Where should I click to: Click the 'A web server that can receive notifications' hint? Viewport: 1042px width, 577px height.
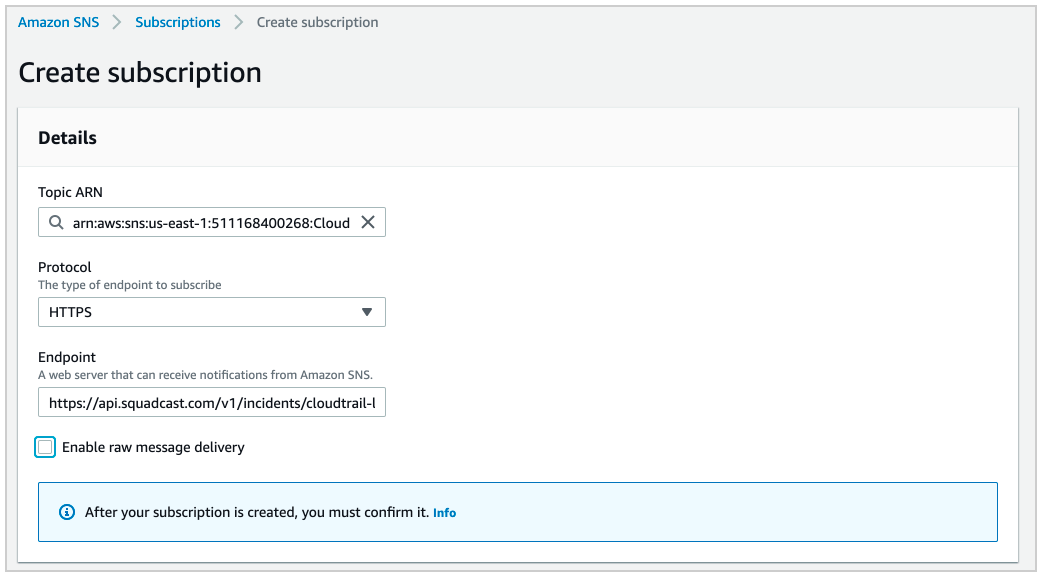tap(205, 375)
